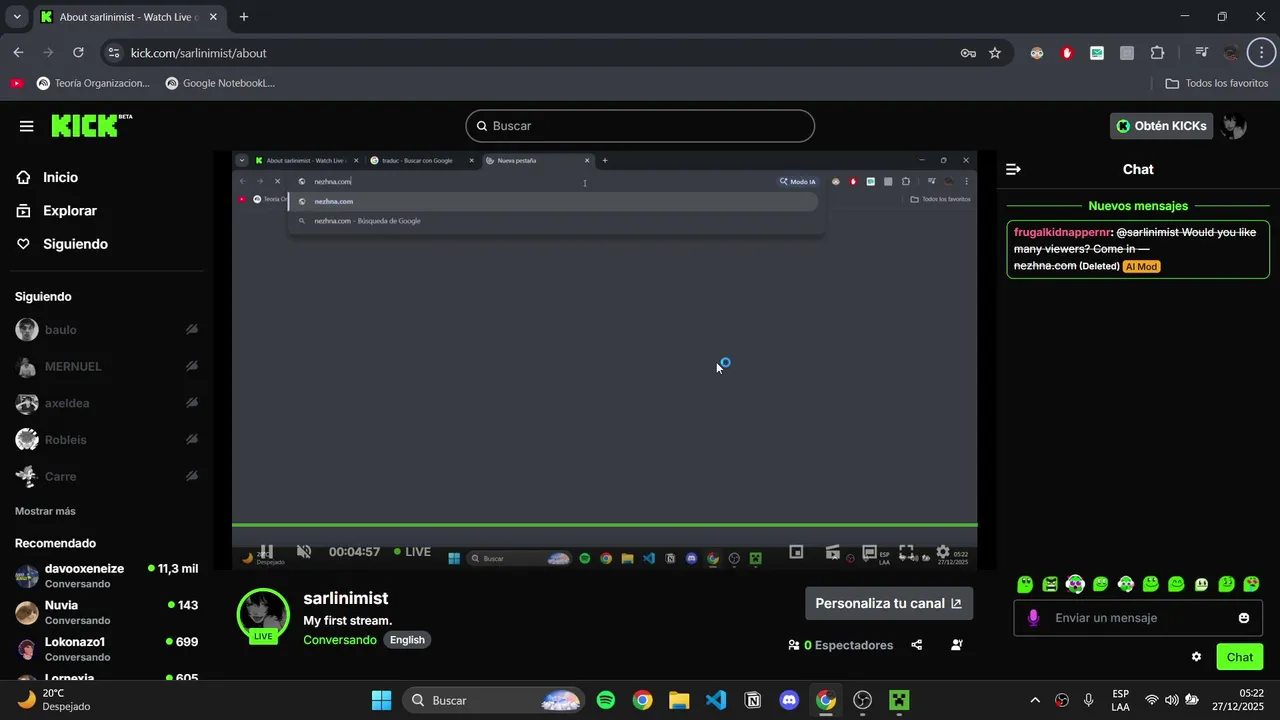Open recommended channel davooxeneize
This screenshot has width=1280, height=720.
pos(107,575)
